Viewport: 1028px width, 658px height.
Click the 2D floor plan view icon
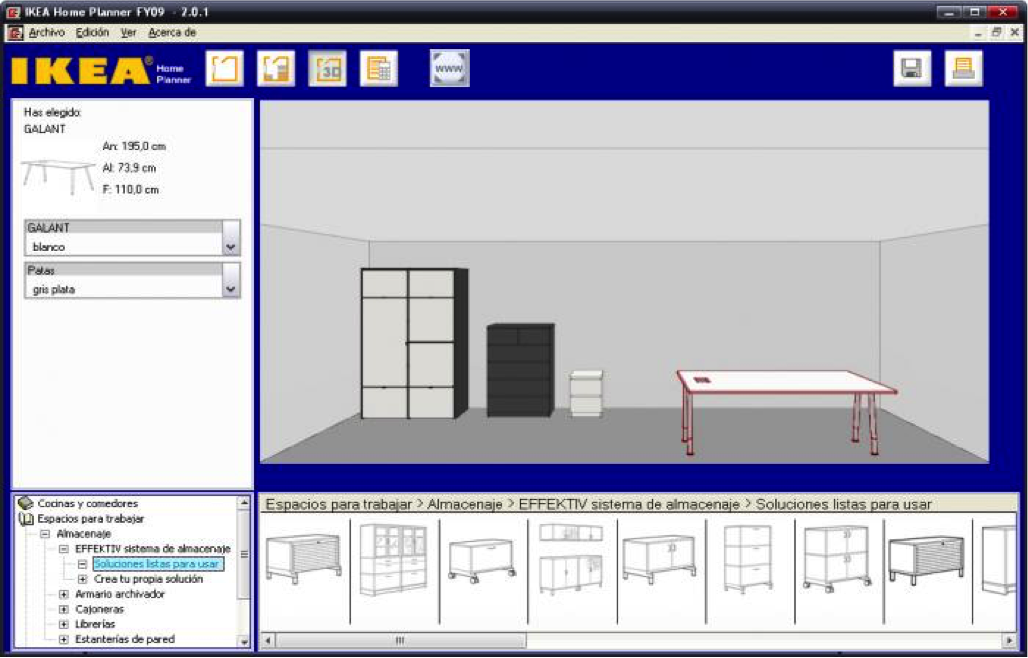click(276, 69)
